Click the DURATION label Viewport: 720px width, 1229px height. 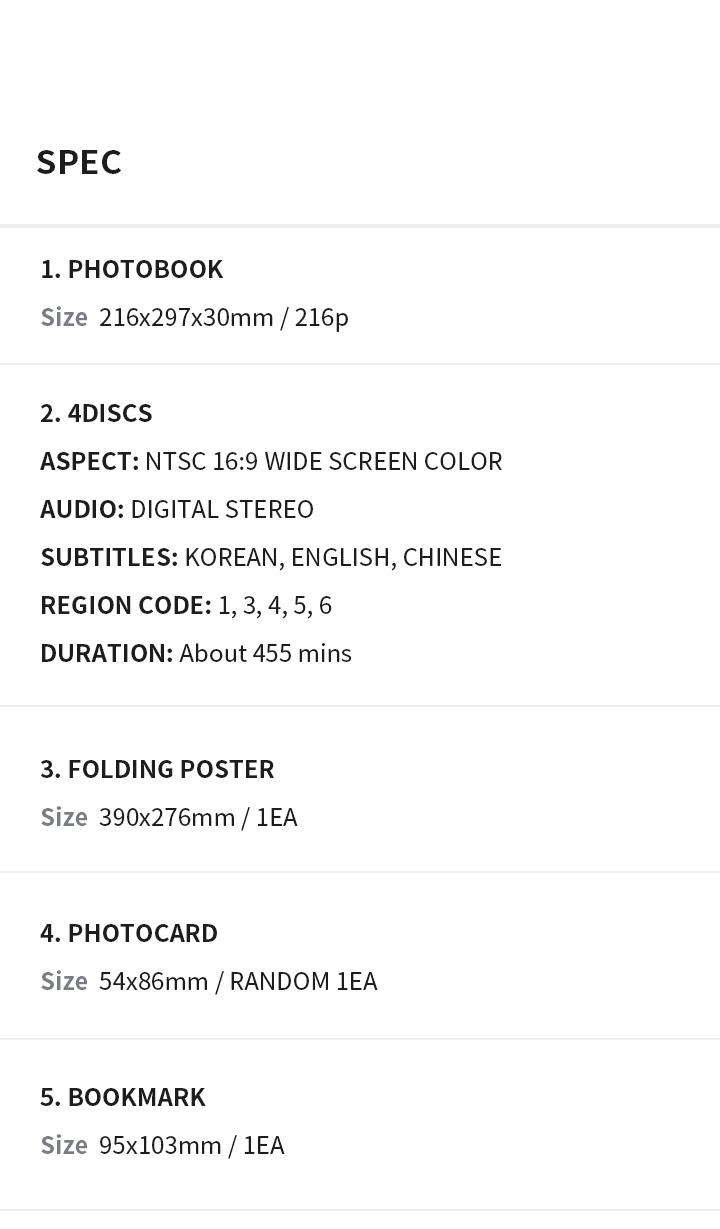[106, 653]
